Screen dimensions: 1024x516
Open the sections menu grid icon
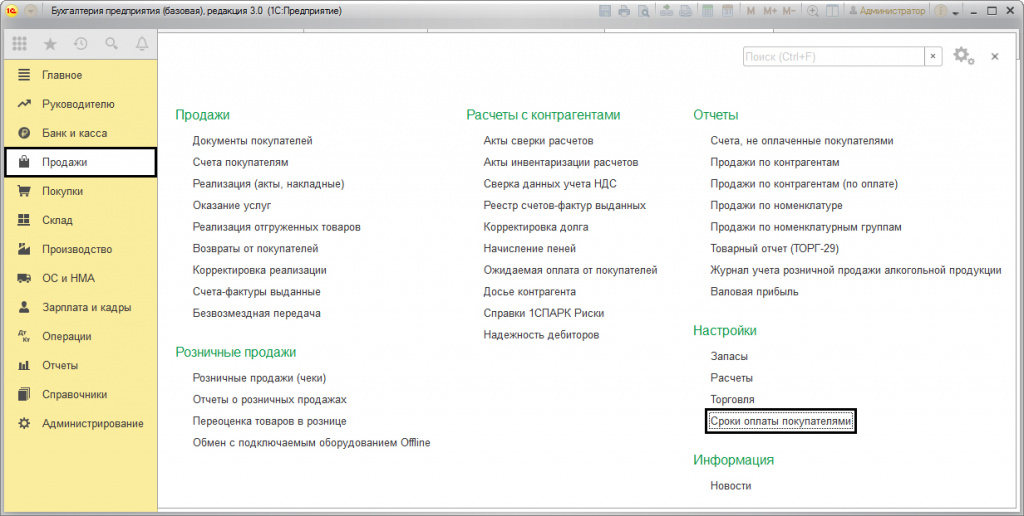(20, 45)
